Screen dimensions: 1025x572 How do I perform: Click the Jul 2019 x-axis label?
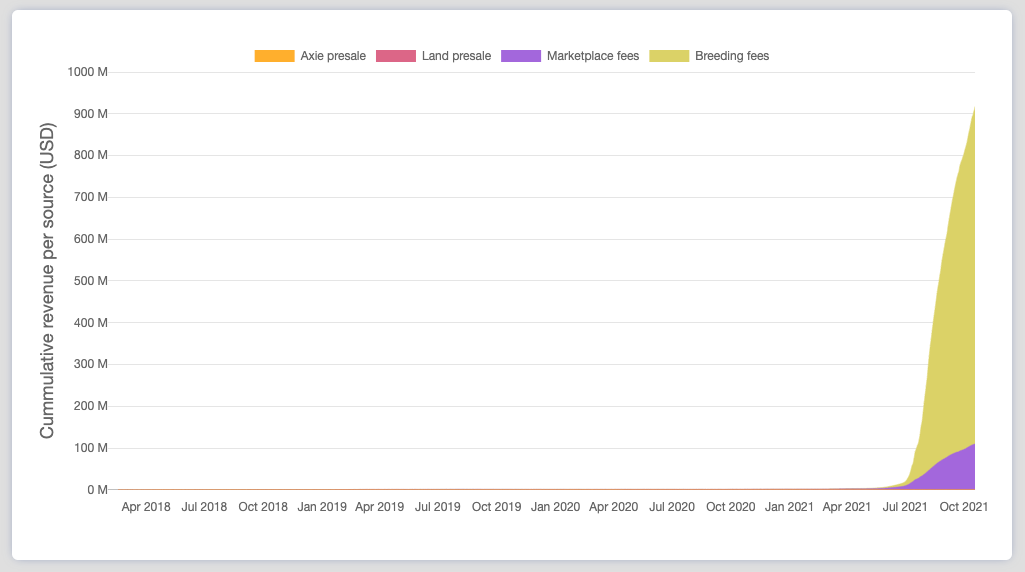pos(438,507)
